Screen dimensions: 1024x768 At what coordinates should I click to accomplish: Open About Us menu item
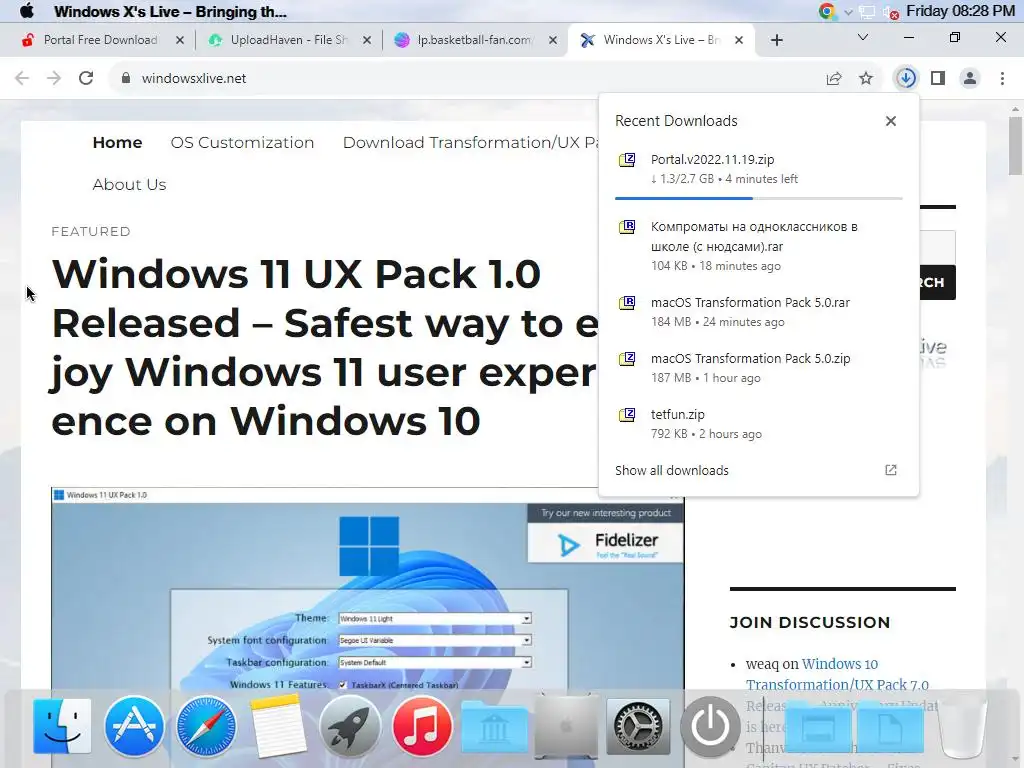129,184
